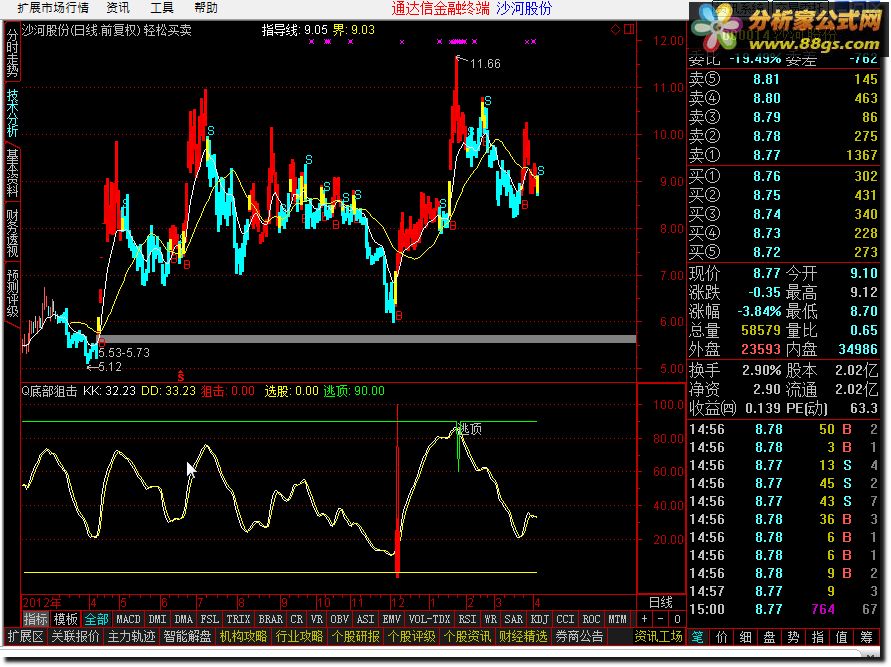Image resolution: width=891 pixels, height=667 pixels.
Task: Select the 笔 tick tab
Action: pos(697,637)
